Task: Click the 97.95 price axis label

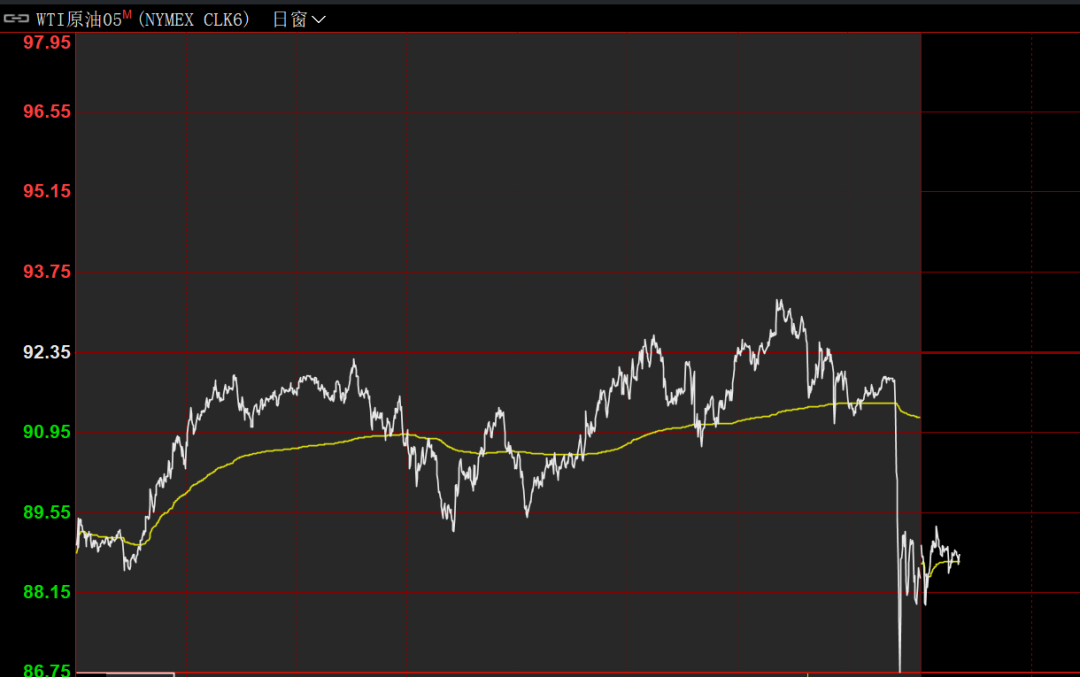Action: 47,43
